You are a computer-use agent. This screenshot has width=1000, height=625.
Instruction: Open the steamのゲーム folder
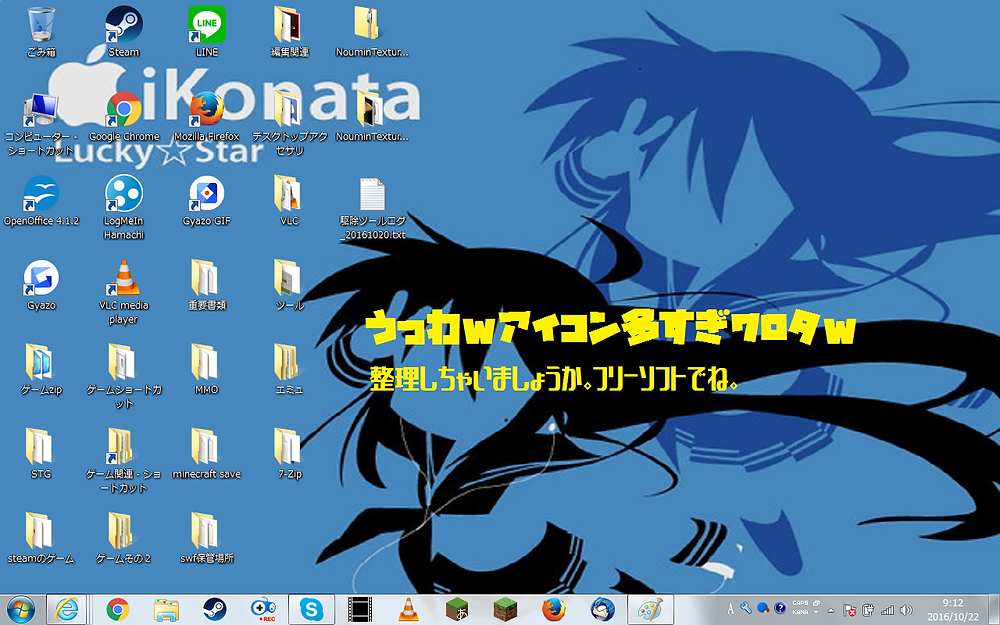[41, 538]
